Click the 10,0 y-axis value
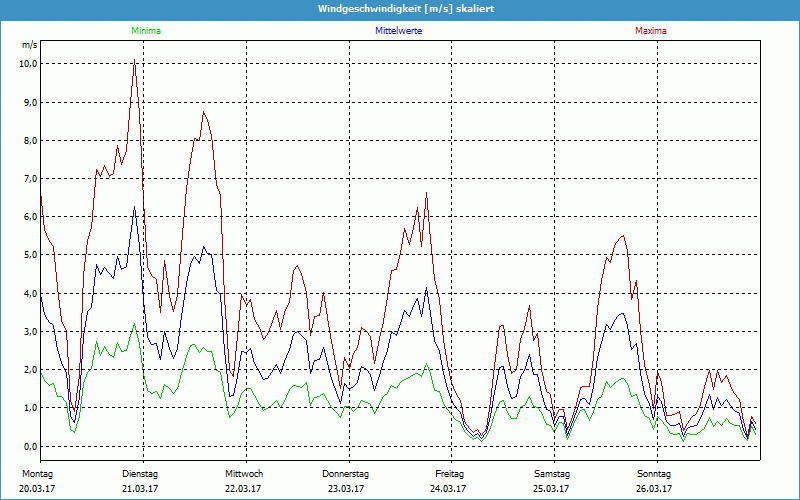 pyautogui.click(x=28, y=64)
